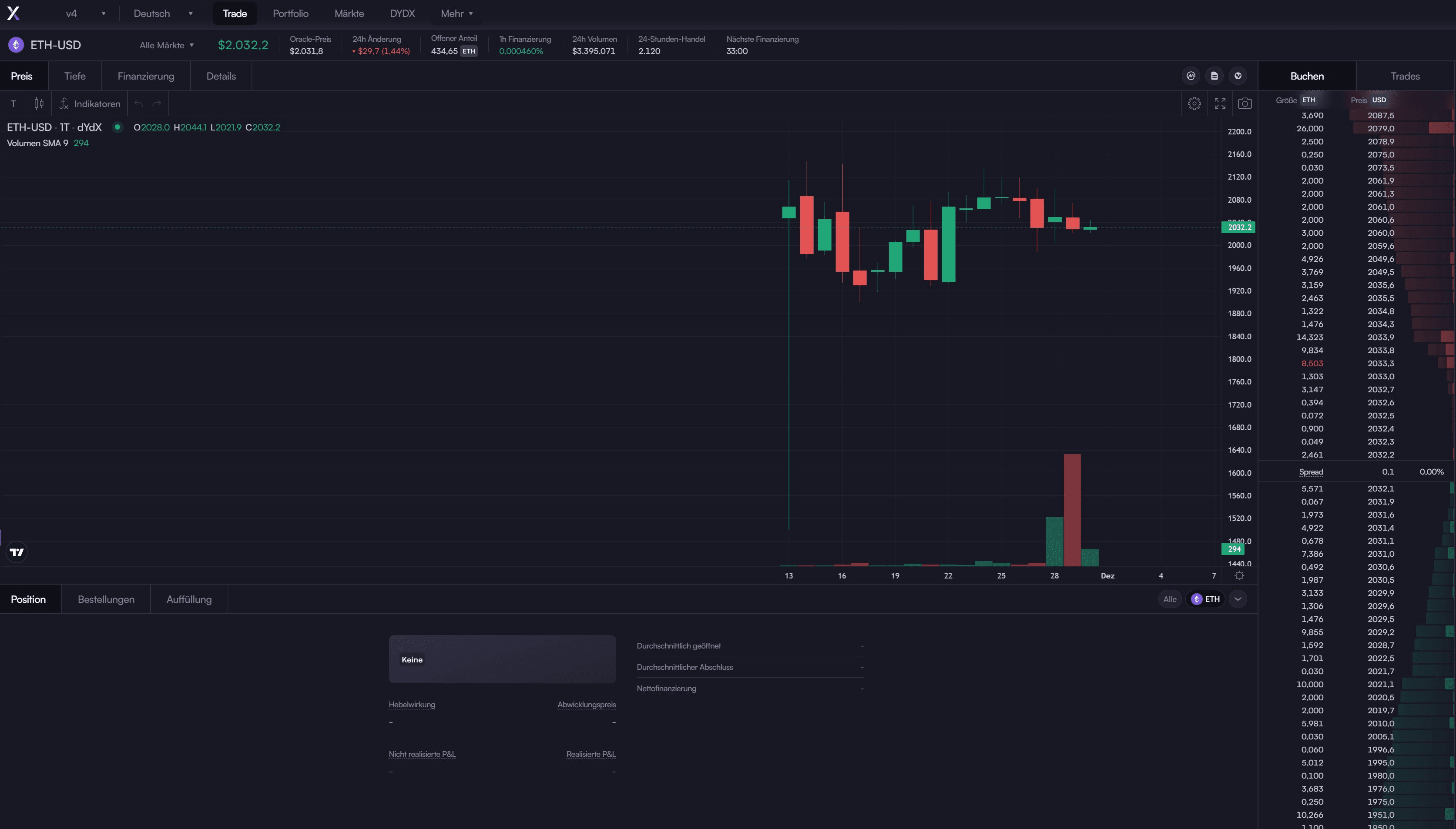Take a chart screenshot with the camera icon
Viewport: 1456px width, 829px height.
coord(1245,103)
